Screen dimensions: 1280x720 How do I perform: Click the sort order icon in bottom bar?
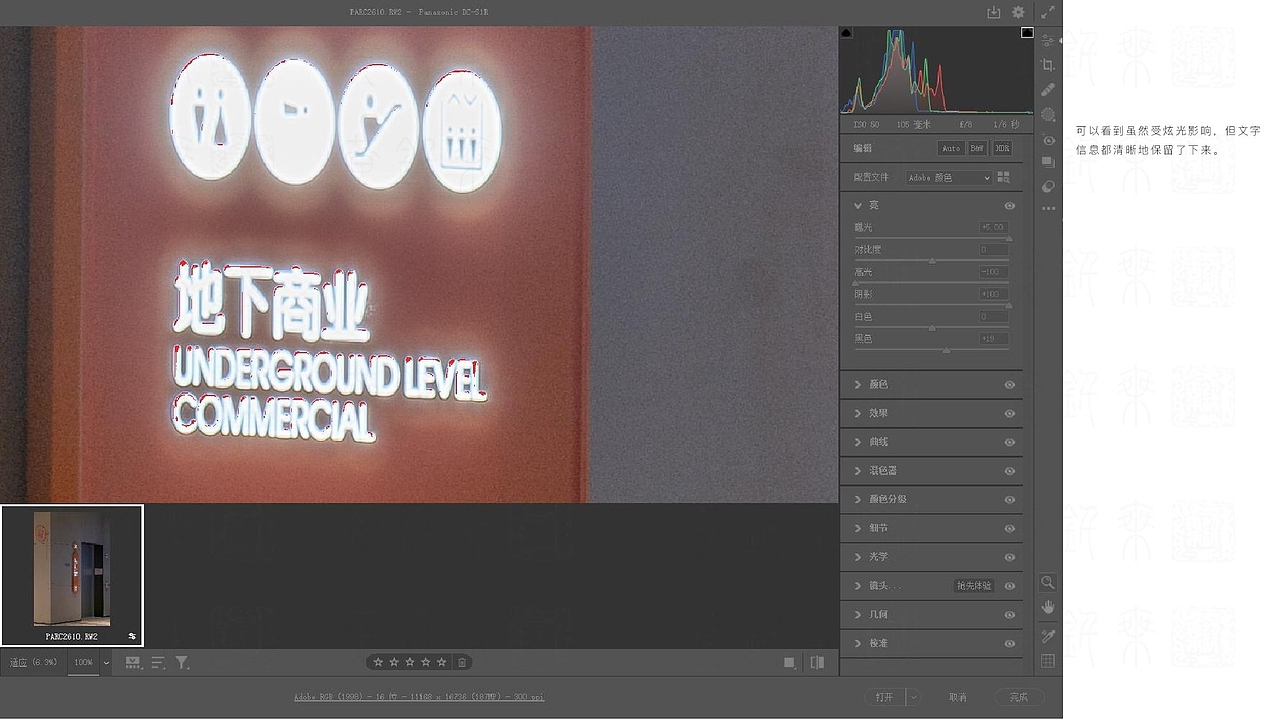click(x=158, y=662)
